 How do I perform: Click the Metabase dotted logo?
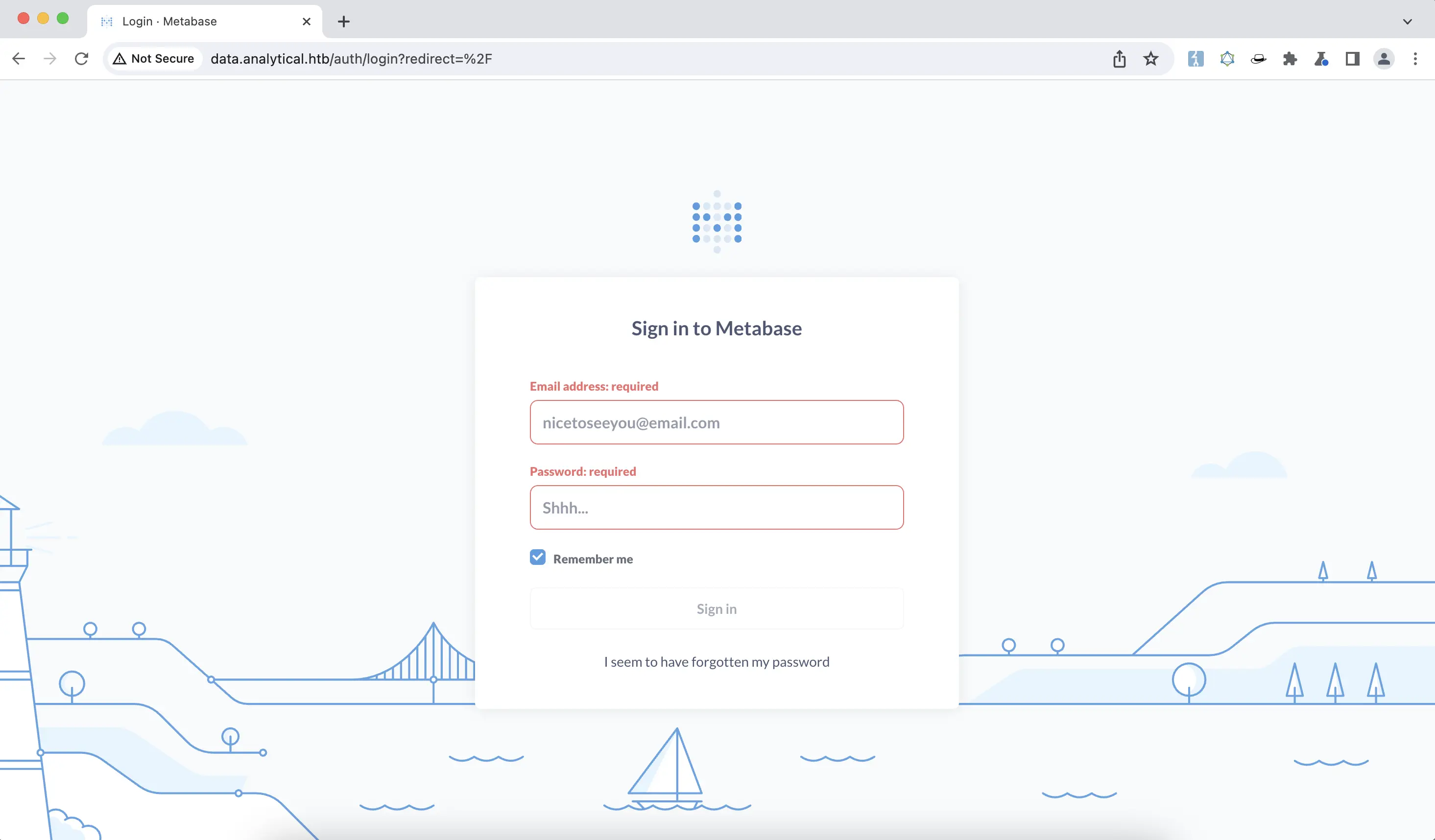coord(717,222)
